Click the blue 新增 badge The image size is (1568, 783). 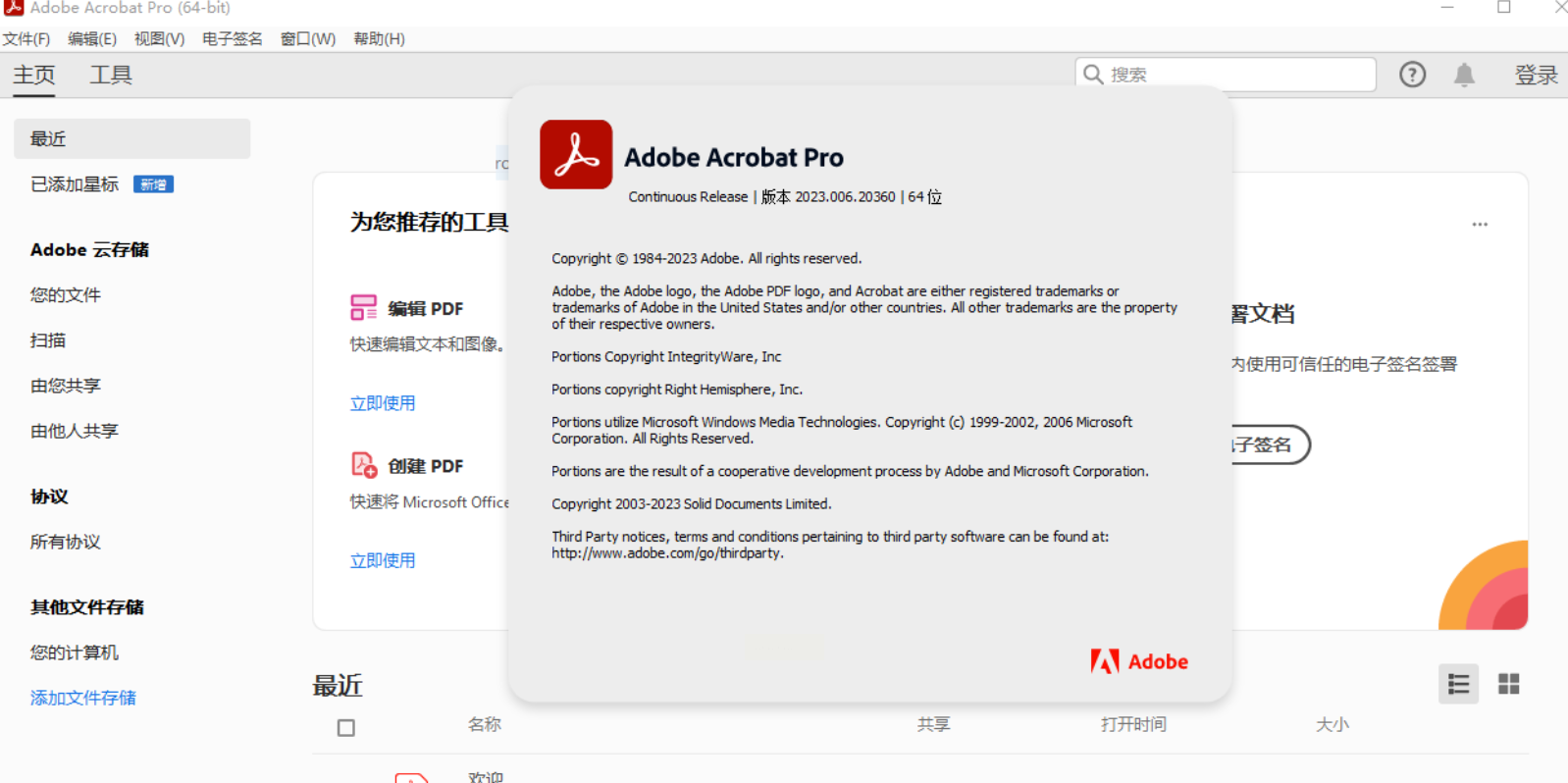153,184
